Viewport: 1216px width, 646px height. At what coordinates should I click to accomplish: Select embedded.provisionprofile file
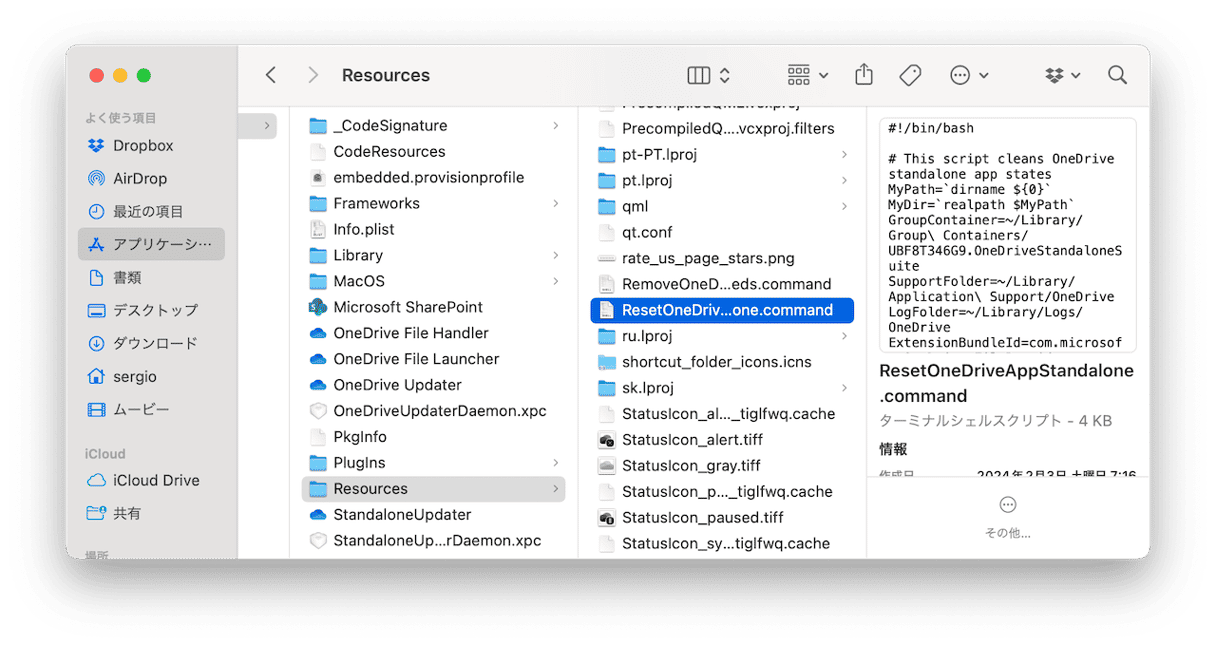[x=433, y=177]
